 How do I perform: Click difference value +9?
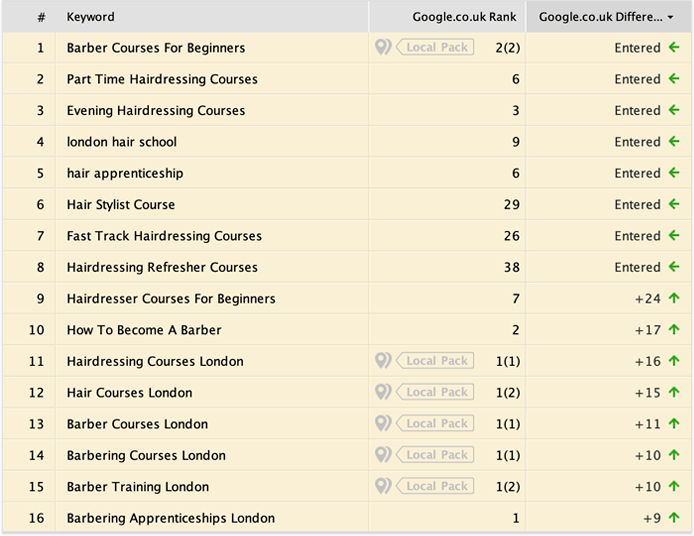[x=652, y=518]
